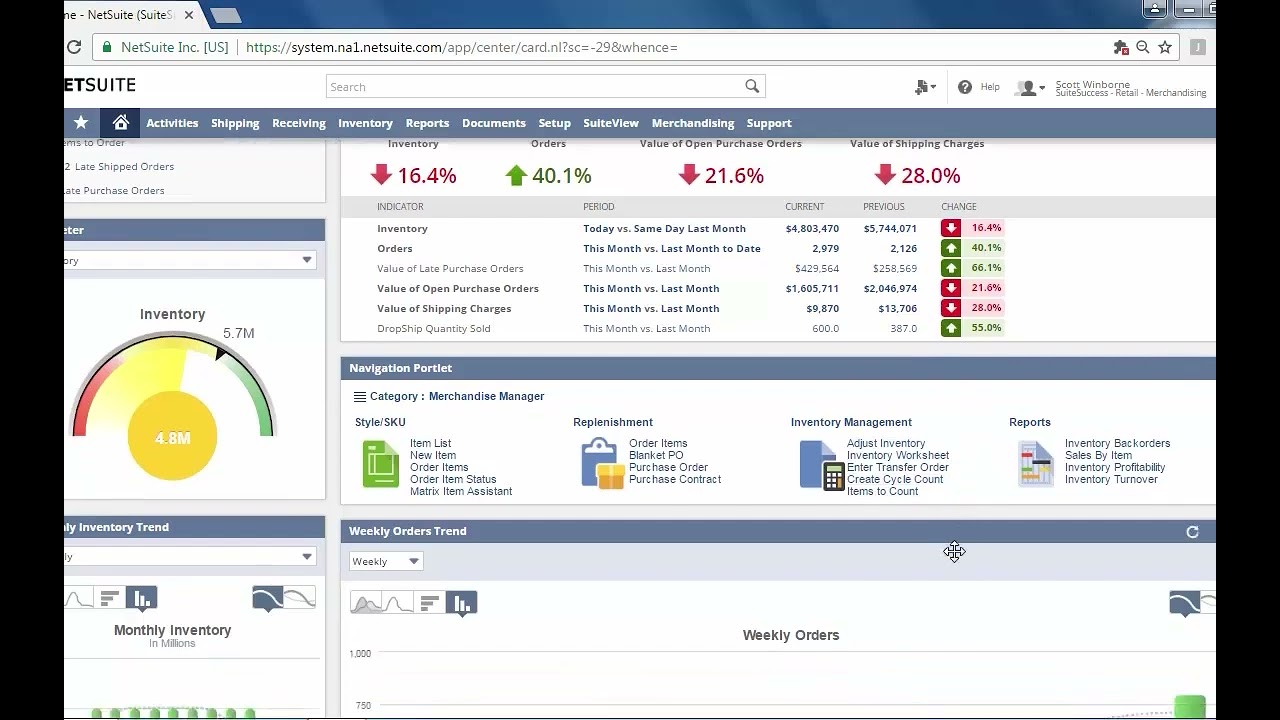Toggle the Category menu hamburger icon
1280x720 pixels.
click(x=360, y=397)
